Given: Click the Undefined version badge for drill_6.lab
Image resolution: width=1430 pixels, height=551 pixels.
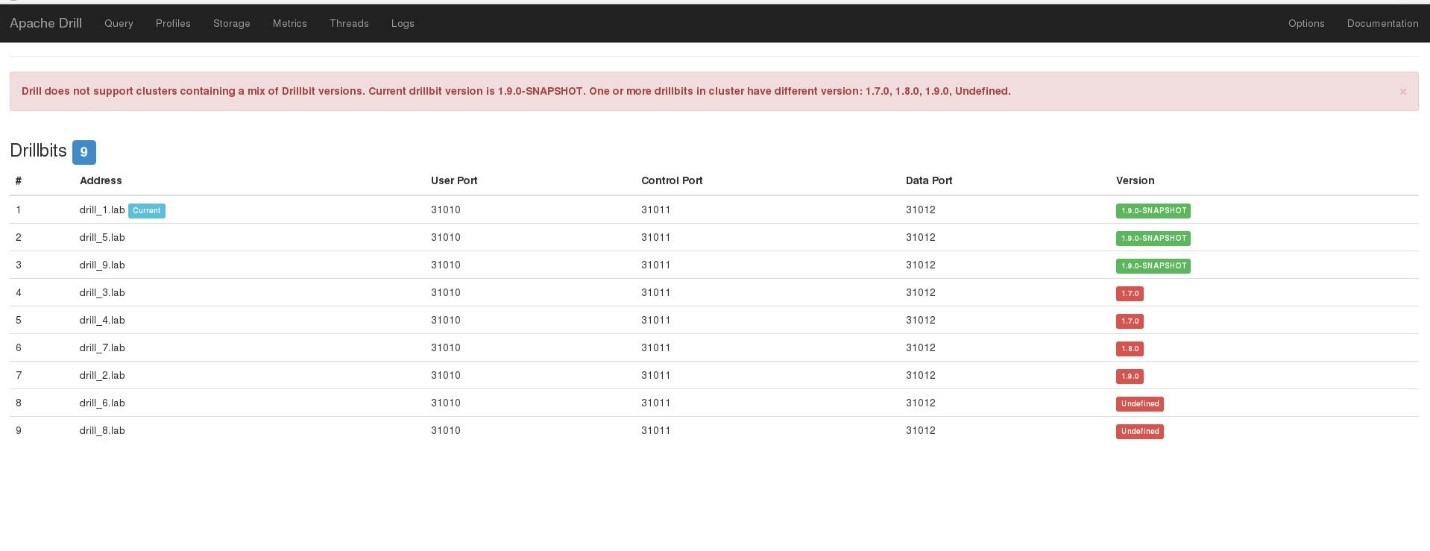Looking at the screenshot, I should coord(1139,404).
